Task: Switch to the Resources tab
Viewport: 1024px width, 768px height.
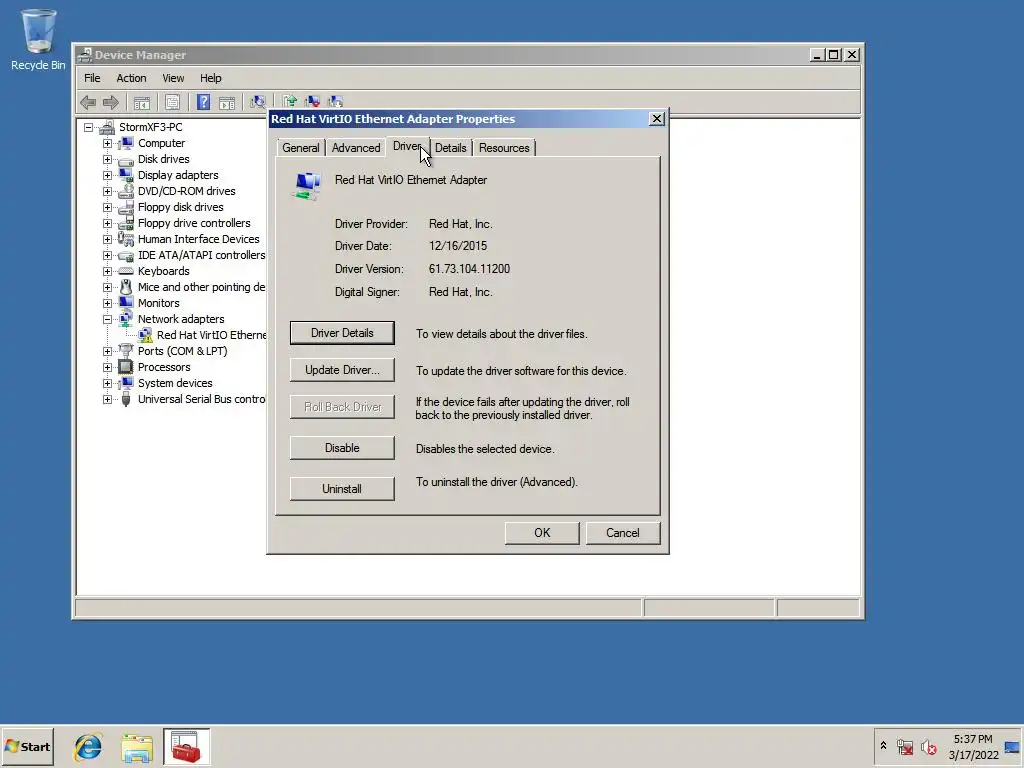Action: [x=504, y=148]
